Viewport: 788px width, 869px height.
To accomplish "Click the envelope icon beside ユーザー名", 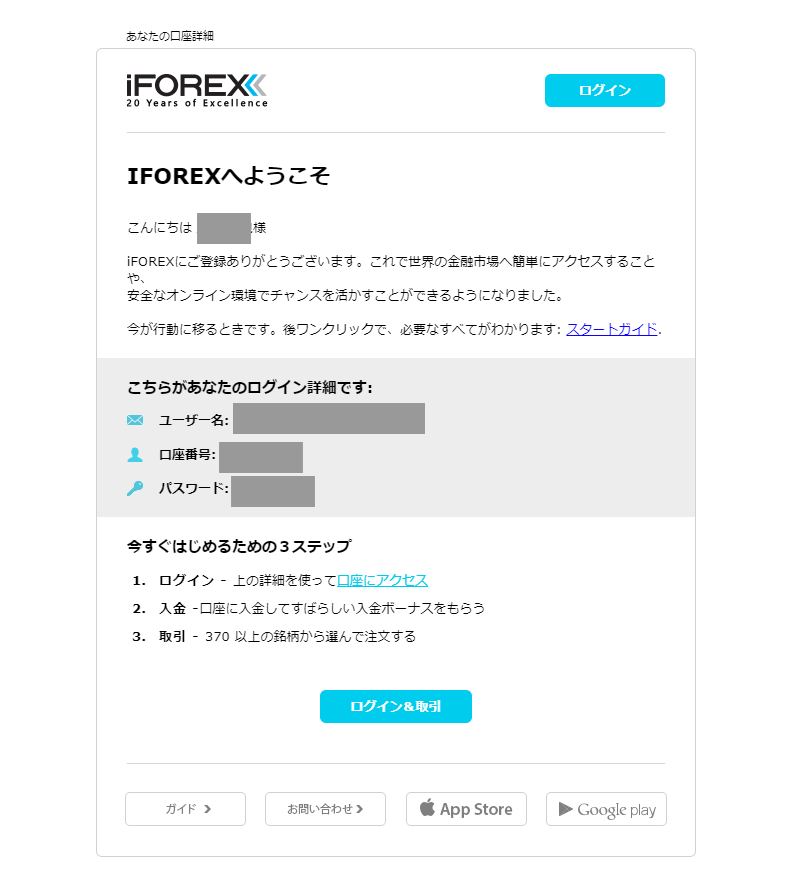I will click(x=135, y=420).
